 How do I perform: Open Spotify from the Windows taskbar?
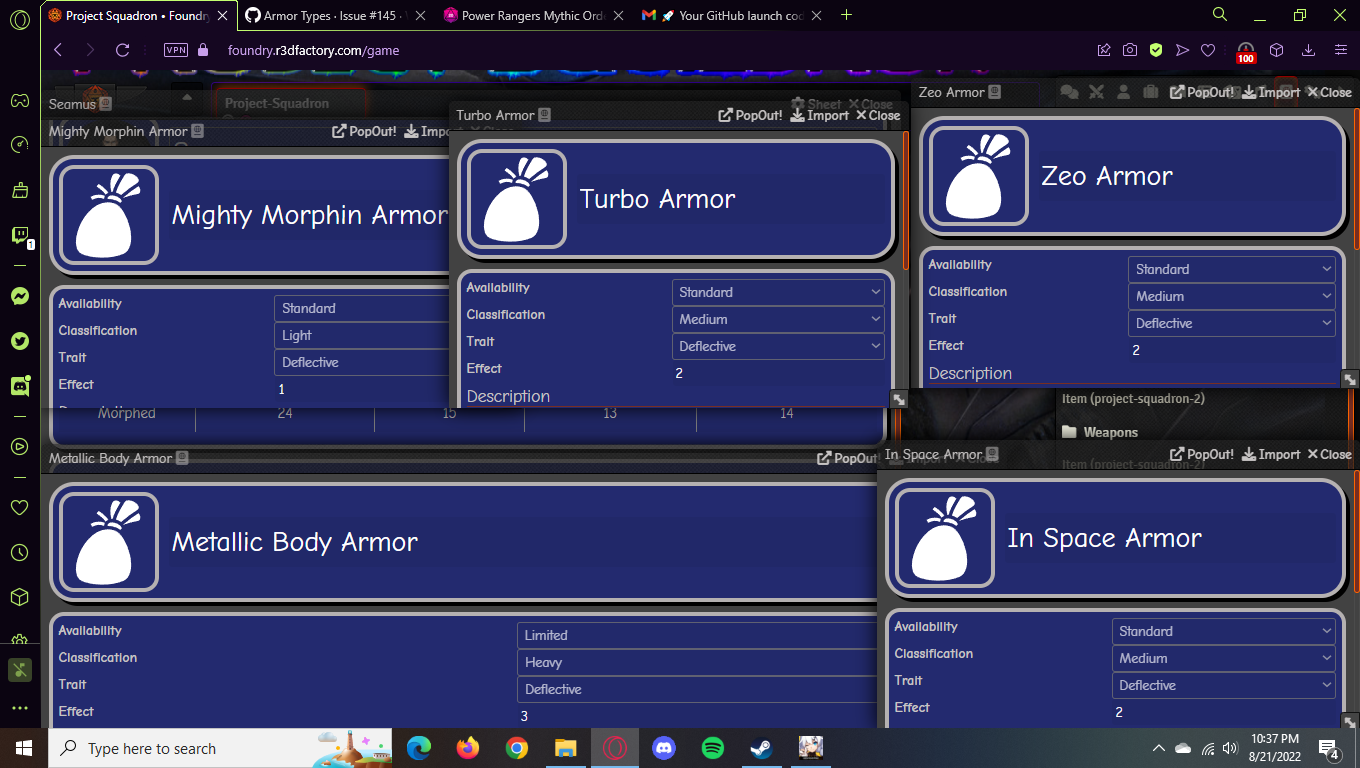pyautogui.click(x=712, y=748)
